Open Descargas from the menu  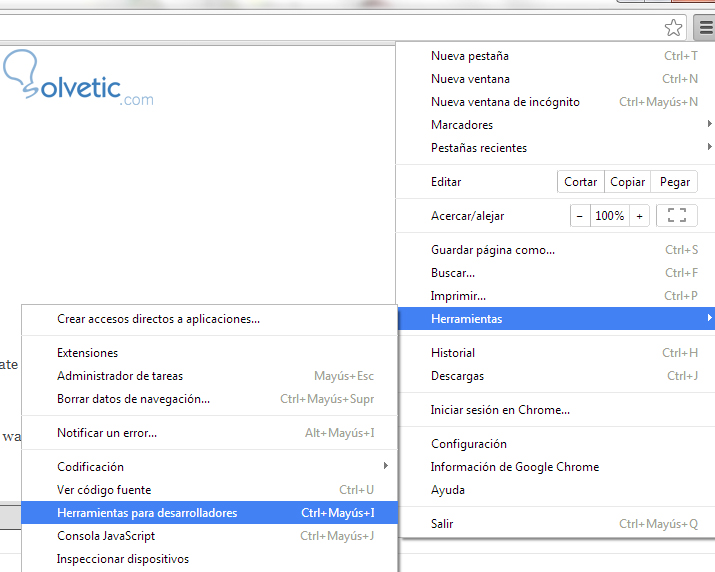[x=556, y=376]
